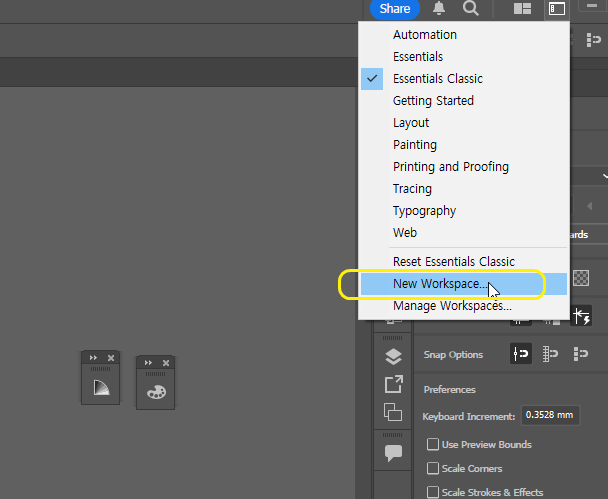Open Manage Workspaces dialog

[464, 306]
